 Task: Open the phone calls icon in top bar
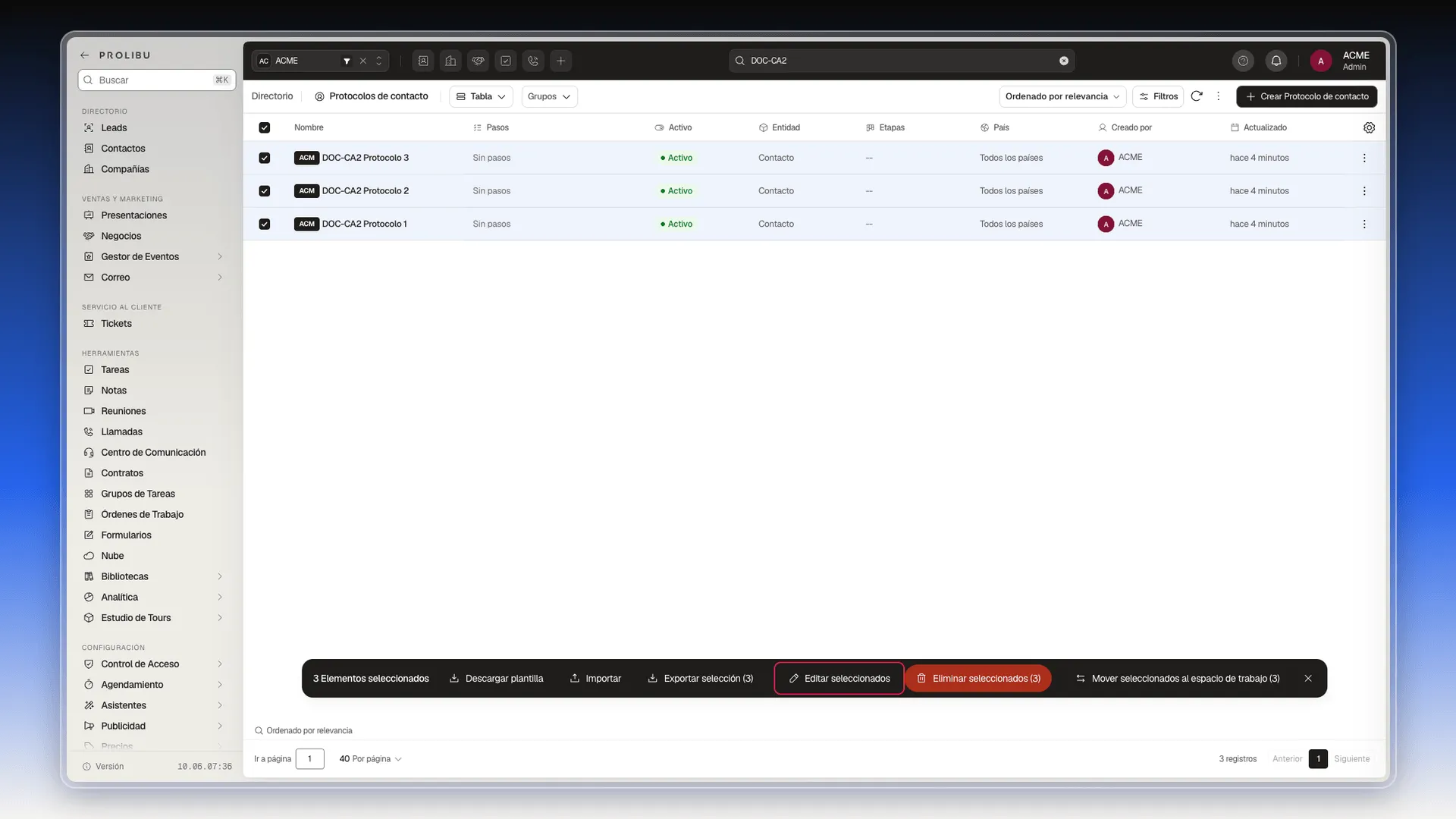point(533,61)
